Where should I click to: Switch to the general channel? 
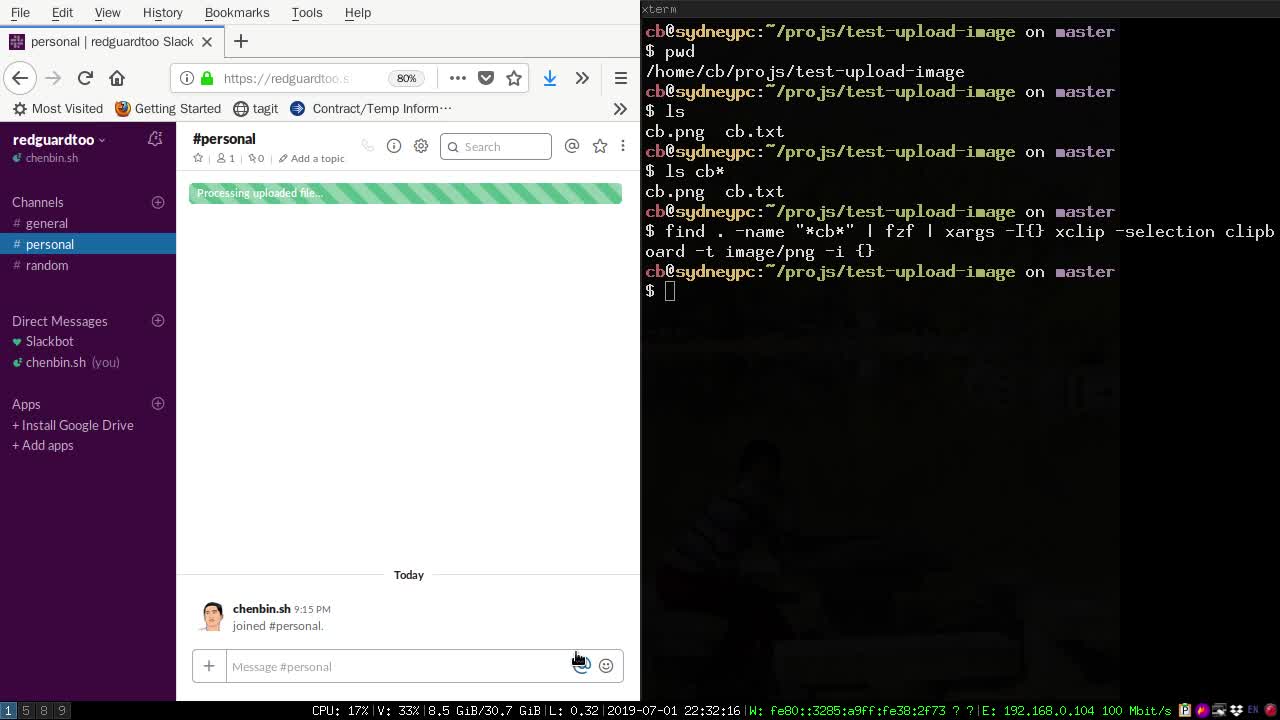click(47, 223)
